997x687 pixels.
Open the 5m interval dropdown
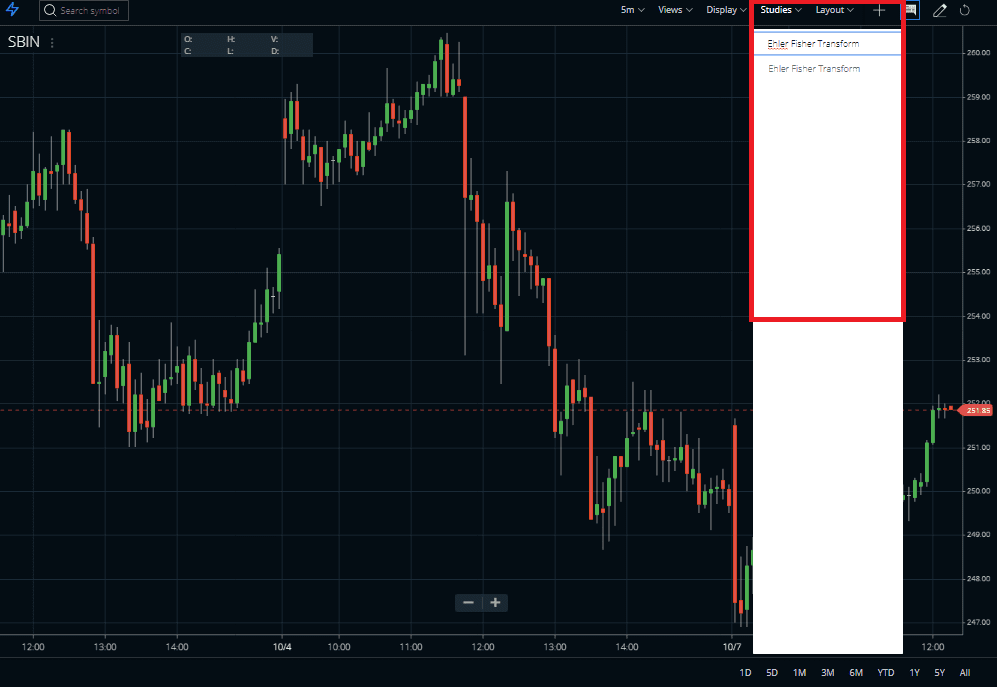coord(633,10)
